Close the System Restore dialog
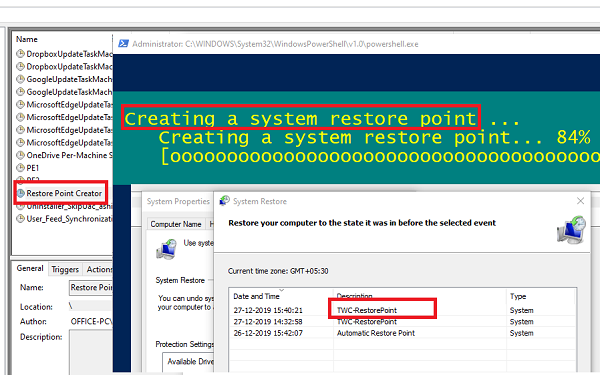The width and height of the screenshot is (600, 375). [x=580, y=201]
